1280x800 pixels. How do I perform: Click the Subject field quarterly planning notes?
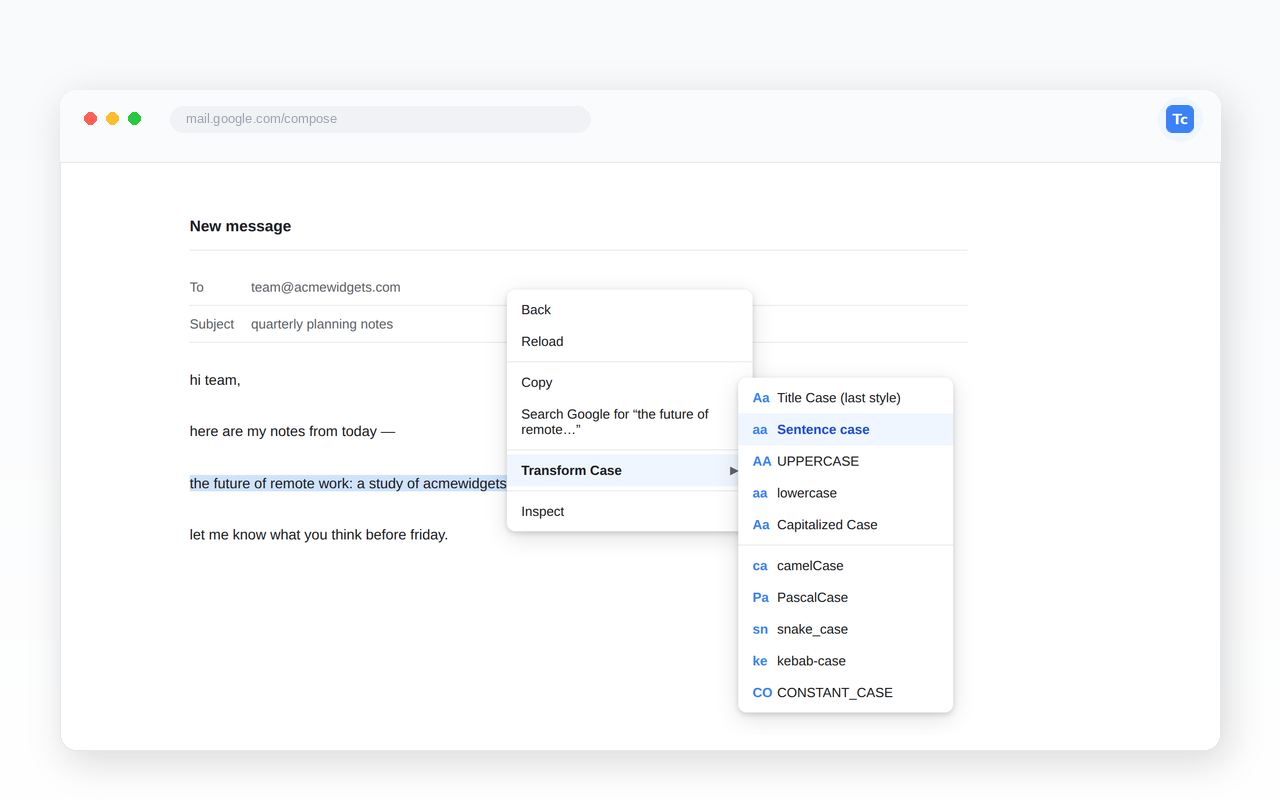point(322,325)
